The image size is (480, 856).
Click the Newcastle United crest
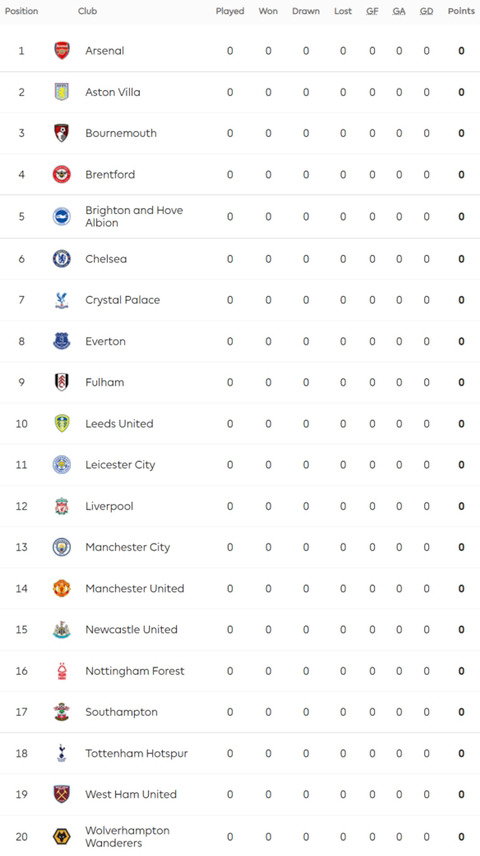click(x=62, y=629)
